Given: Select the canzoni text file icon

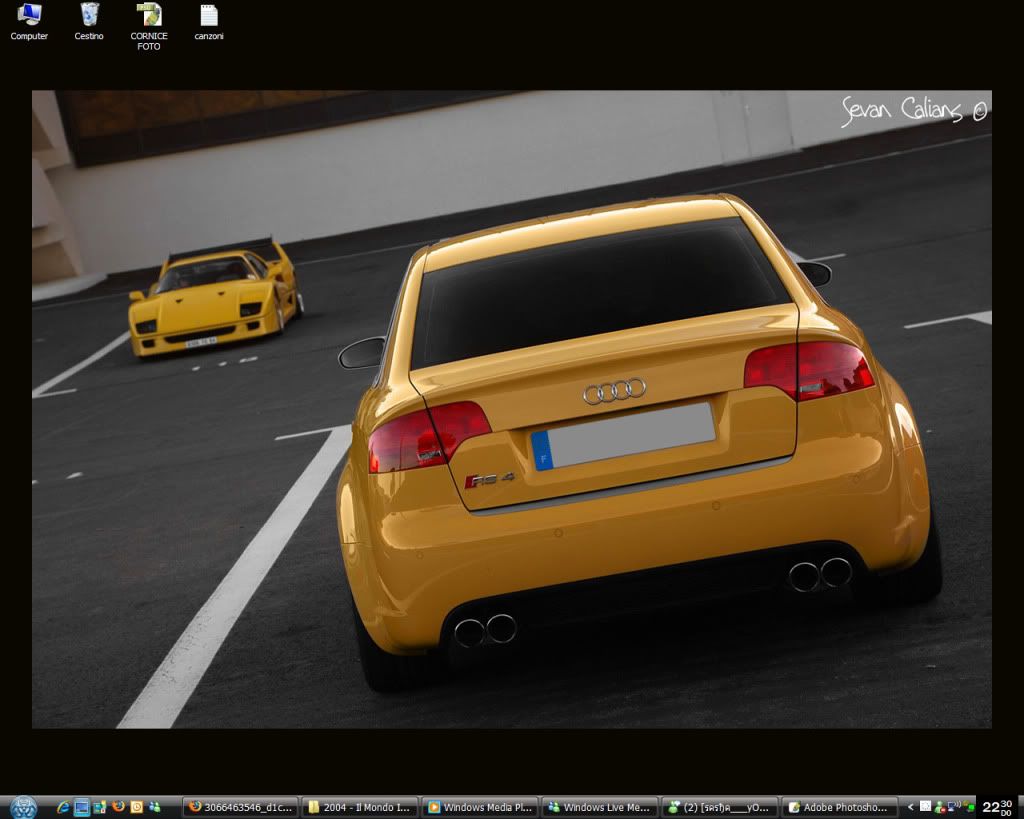Looking at the screenshot, I should (x=209, y=22).
